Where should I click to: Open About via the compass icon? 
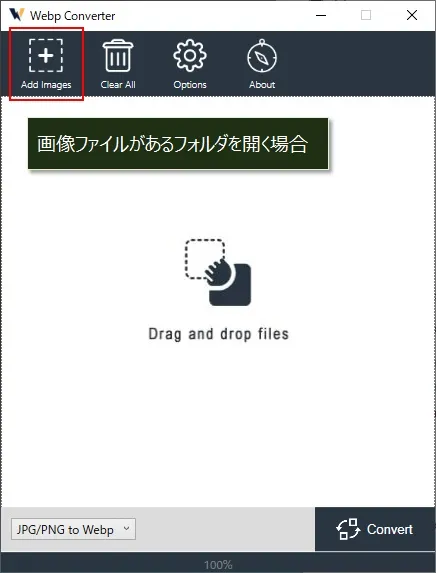(262, 56)
